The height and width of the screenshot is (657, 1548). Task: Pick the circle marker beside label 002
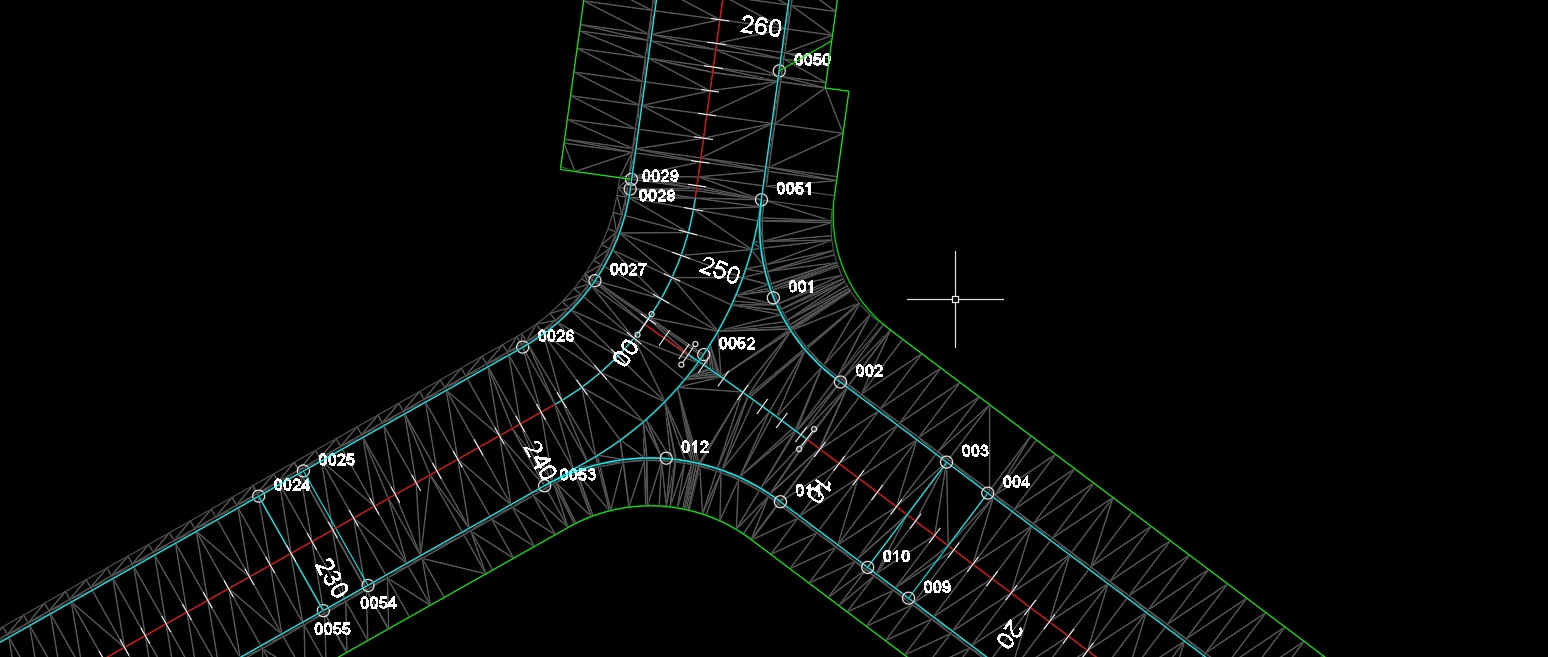840,382
